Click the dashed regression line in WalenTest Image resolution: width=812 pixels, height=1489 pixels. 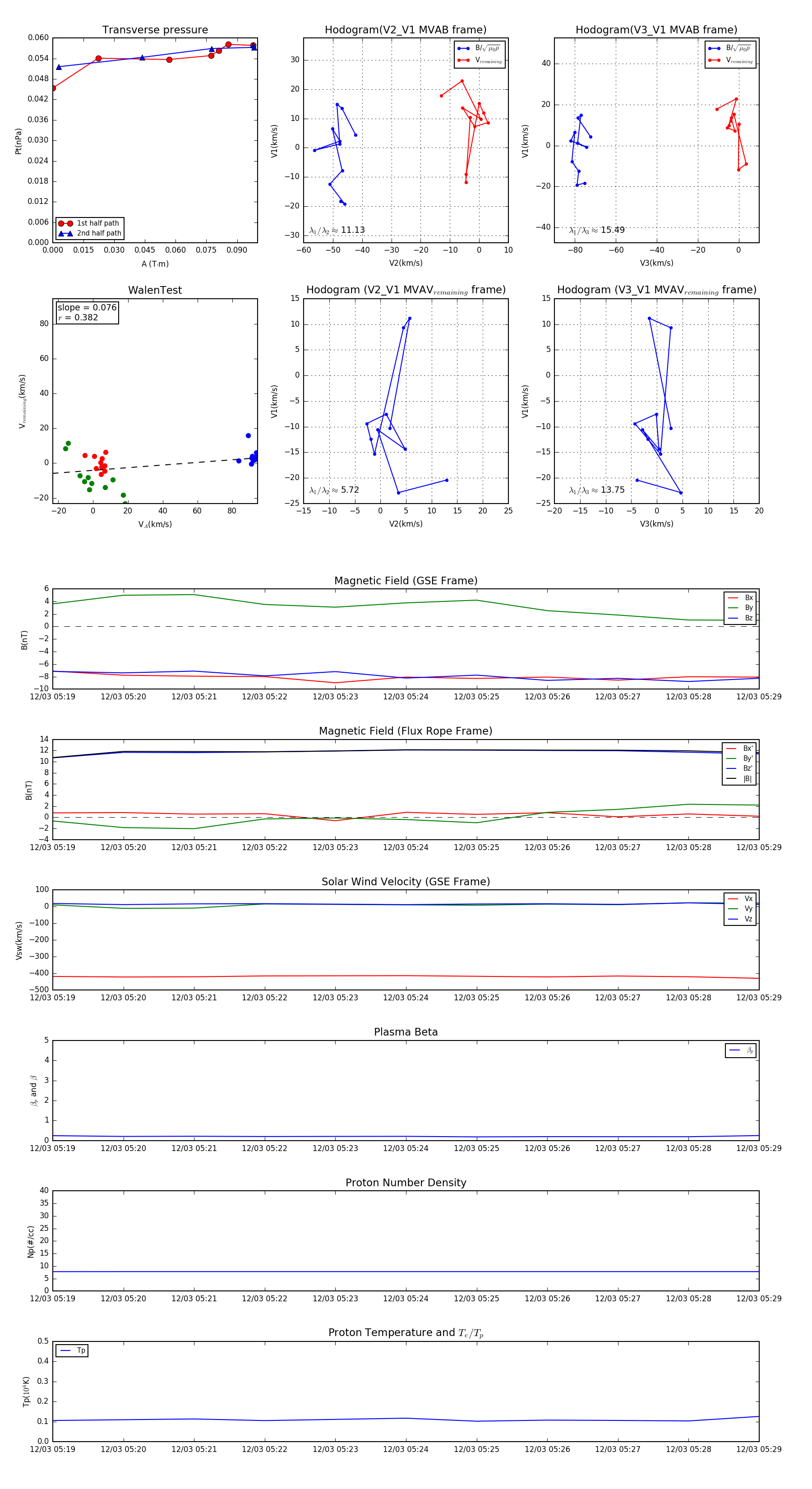click(x=155, y=465)
